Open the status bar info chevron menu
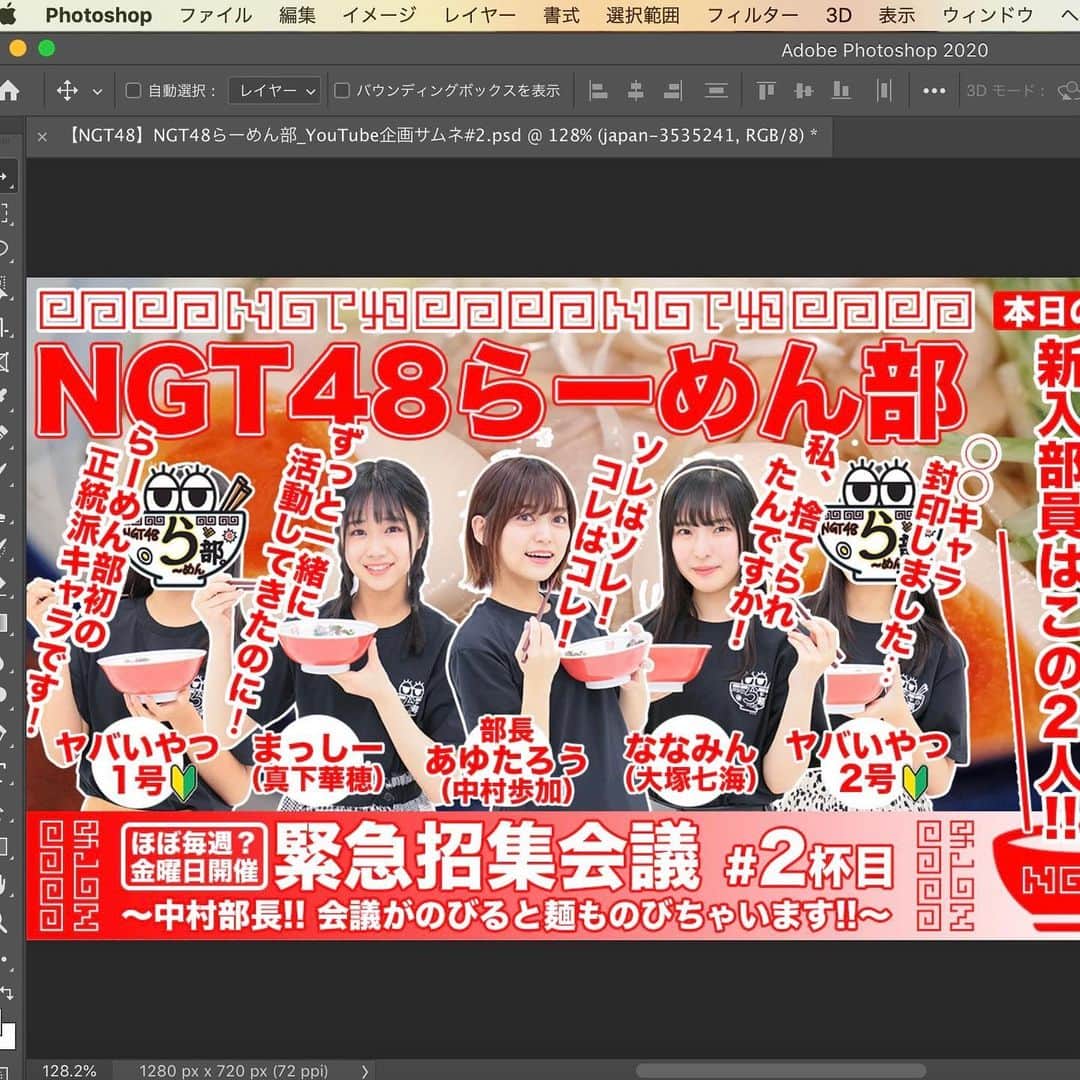 coord(365,1071)
